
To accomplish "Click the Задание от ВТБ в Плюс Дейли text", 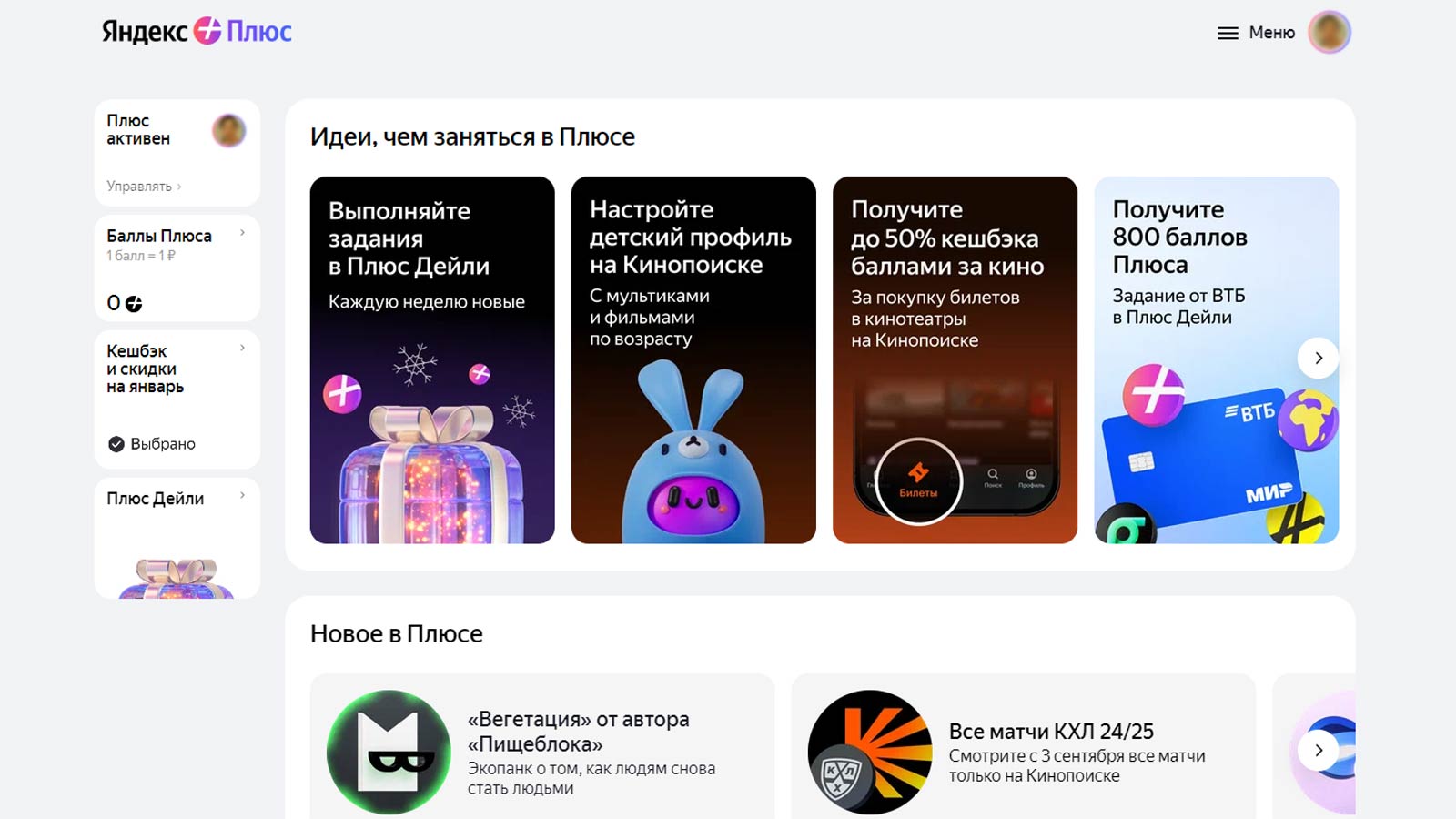I will (x=1178, y=307).
